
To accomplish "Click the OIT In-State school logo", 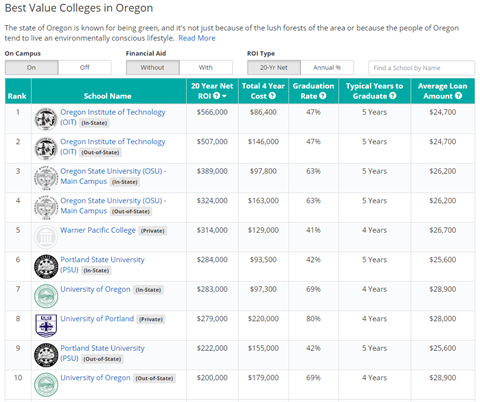I will [x=46, y=119].
